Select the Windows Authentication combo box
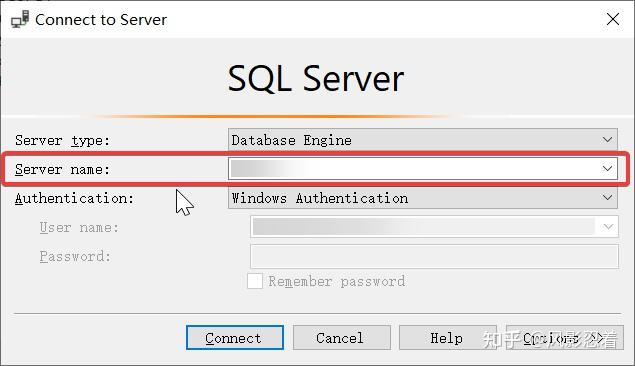Image resolution: width=635 pixels, height=366 pixels. coord(423,198)
